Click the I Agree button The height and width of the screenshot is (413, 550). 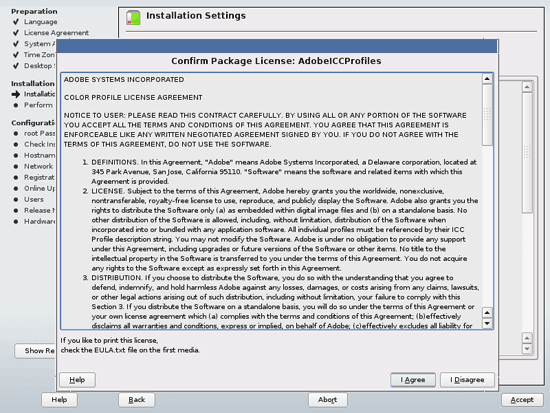click(x=413, y=380)
